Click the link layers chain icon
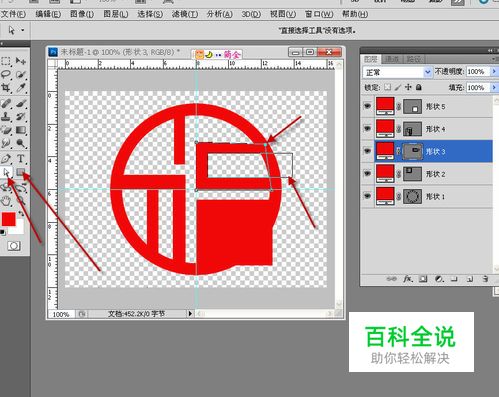 point(392,279)
